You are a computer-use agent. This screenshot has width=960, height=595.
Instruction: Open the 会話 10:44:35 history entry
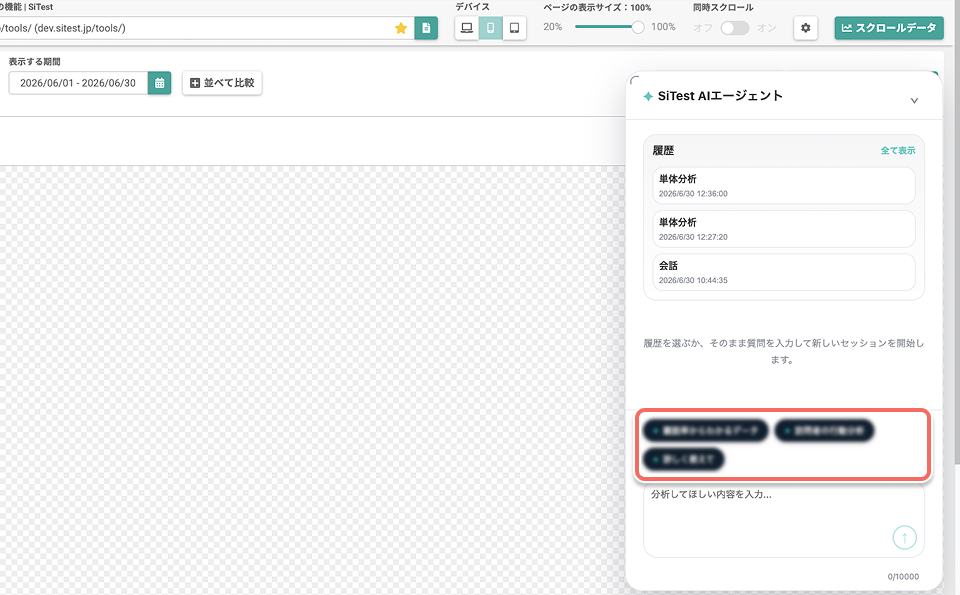click(784, 272)
